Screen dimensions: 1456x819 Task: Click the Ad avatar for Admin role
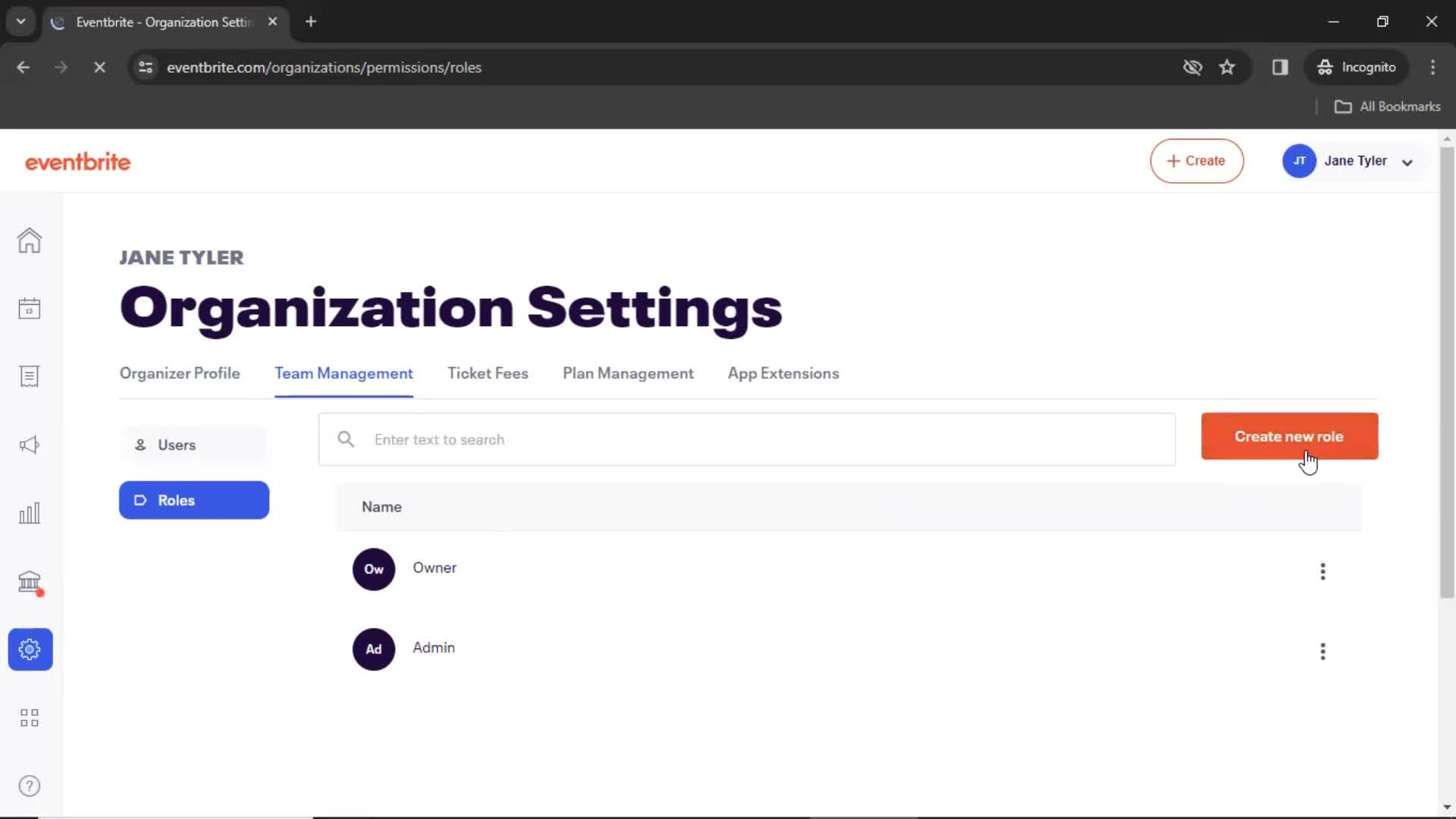tap(374, 648)
